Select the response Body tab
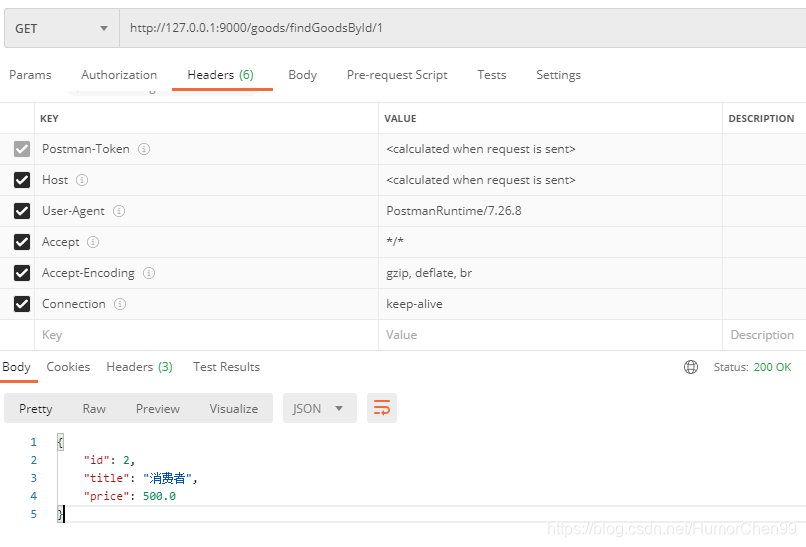 point(16,367)
